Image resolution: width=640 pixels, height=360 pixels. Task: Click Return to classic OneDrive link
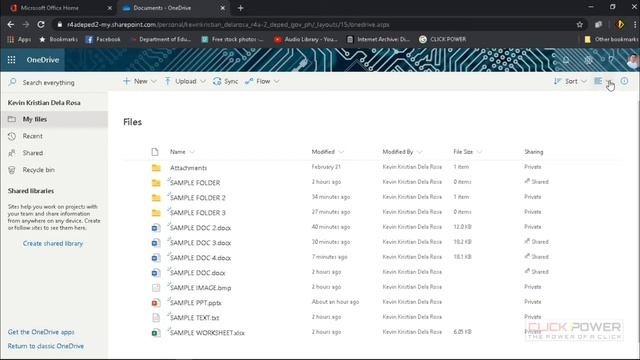[46, 346]
